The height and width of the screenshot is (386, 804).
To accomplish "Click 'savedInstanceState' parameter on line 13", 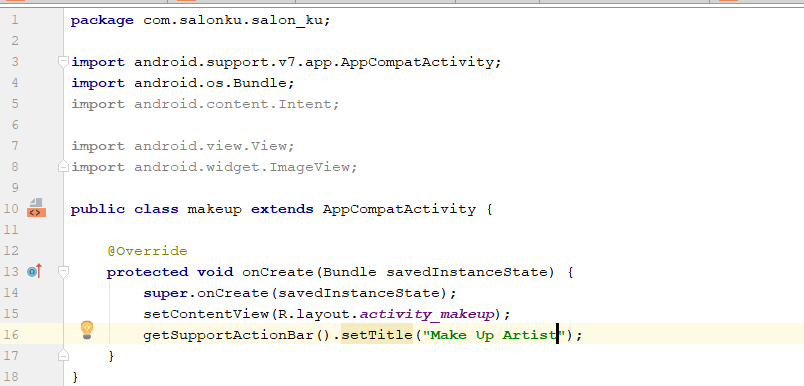I will (x=467, y=272).
